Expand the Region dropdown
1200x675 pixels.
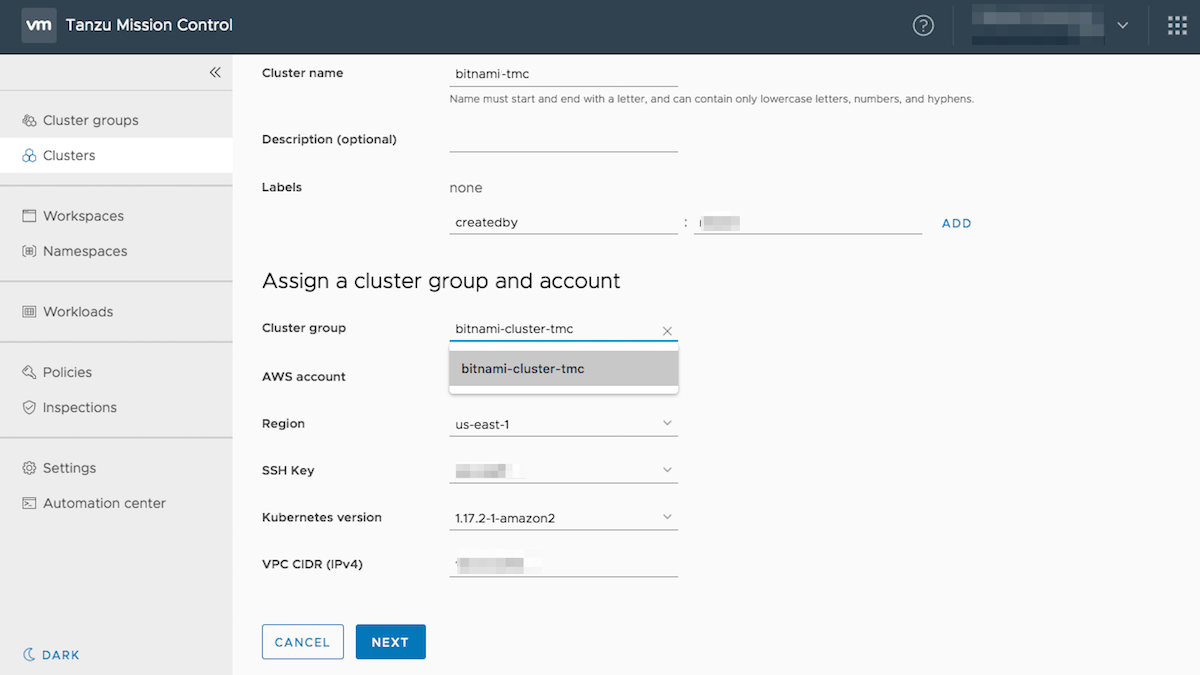pos(668,423)
